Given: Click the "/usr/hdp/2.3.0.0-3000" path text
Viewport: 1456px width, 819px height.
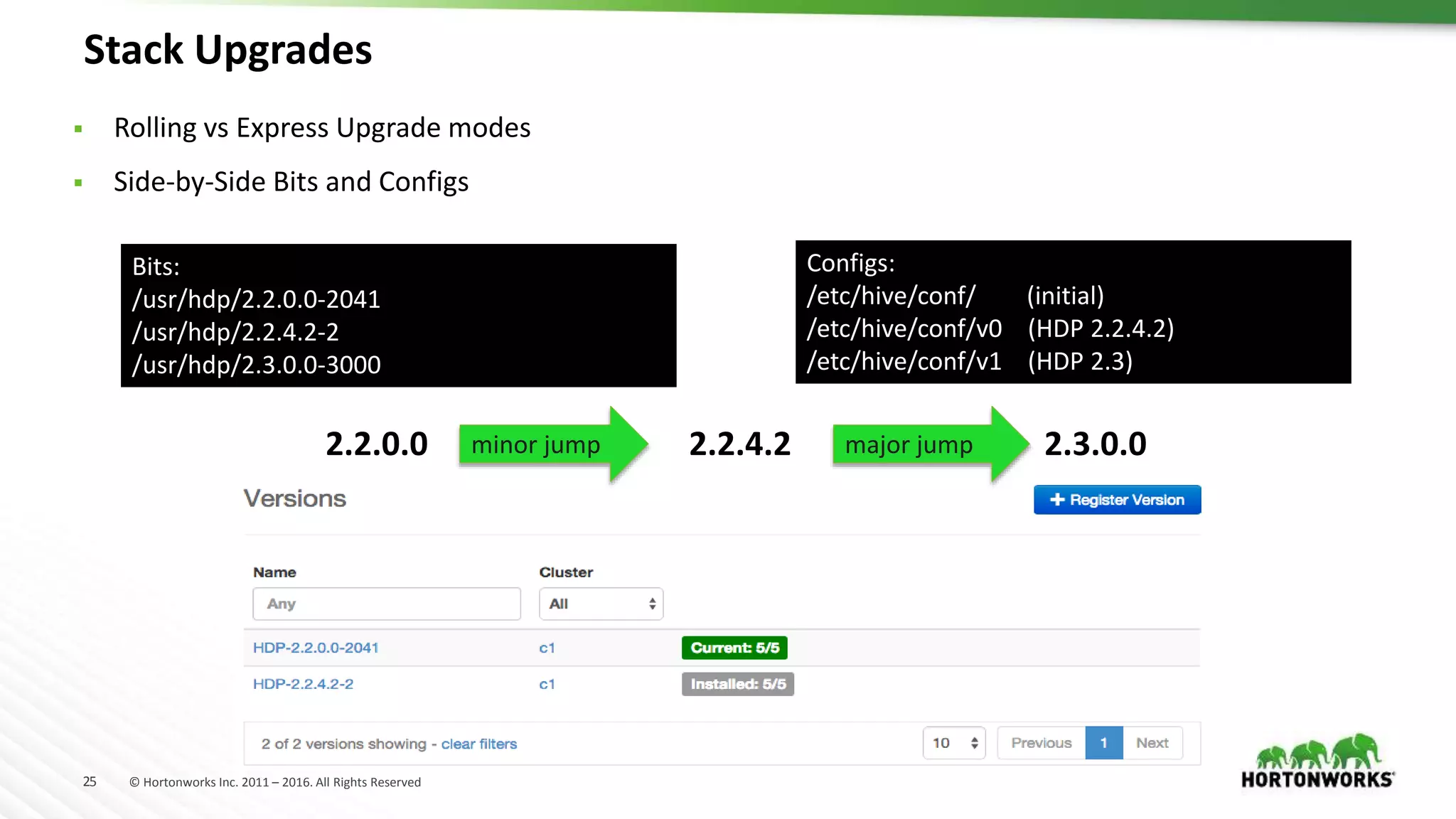Looking at the screenshot, I should [x=256, y=365].
